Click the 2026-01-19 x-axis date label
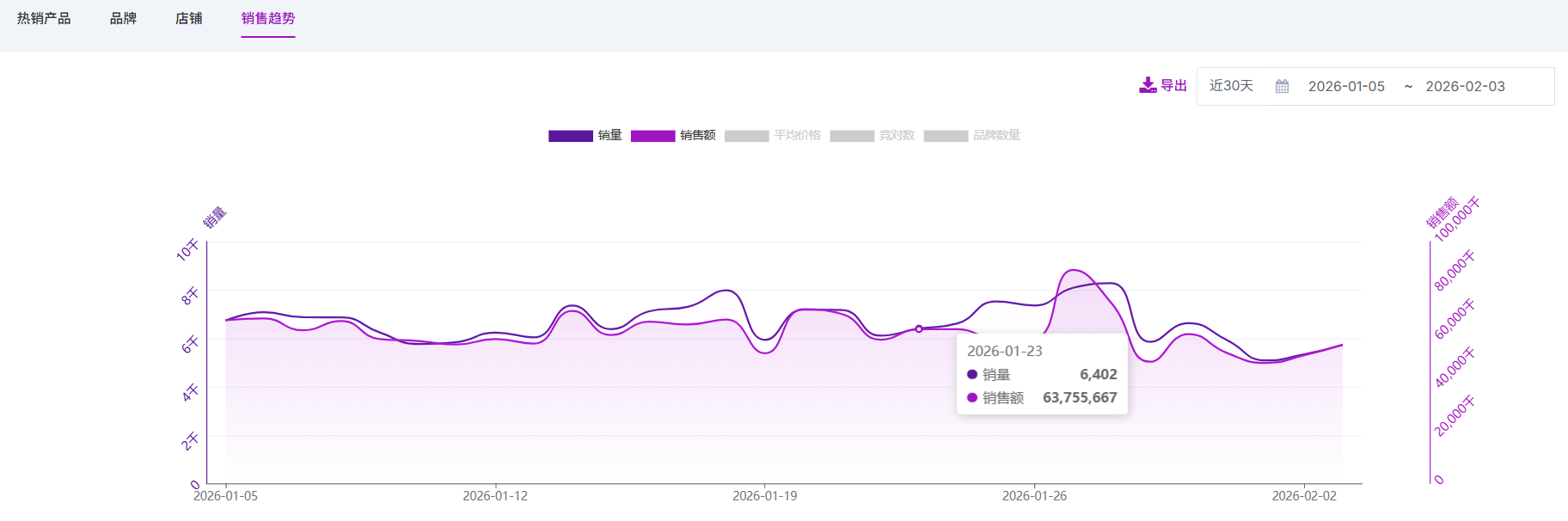1568x521 pixels. [764, 496]
